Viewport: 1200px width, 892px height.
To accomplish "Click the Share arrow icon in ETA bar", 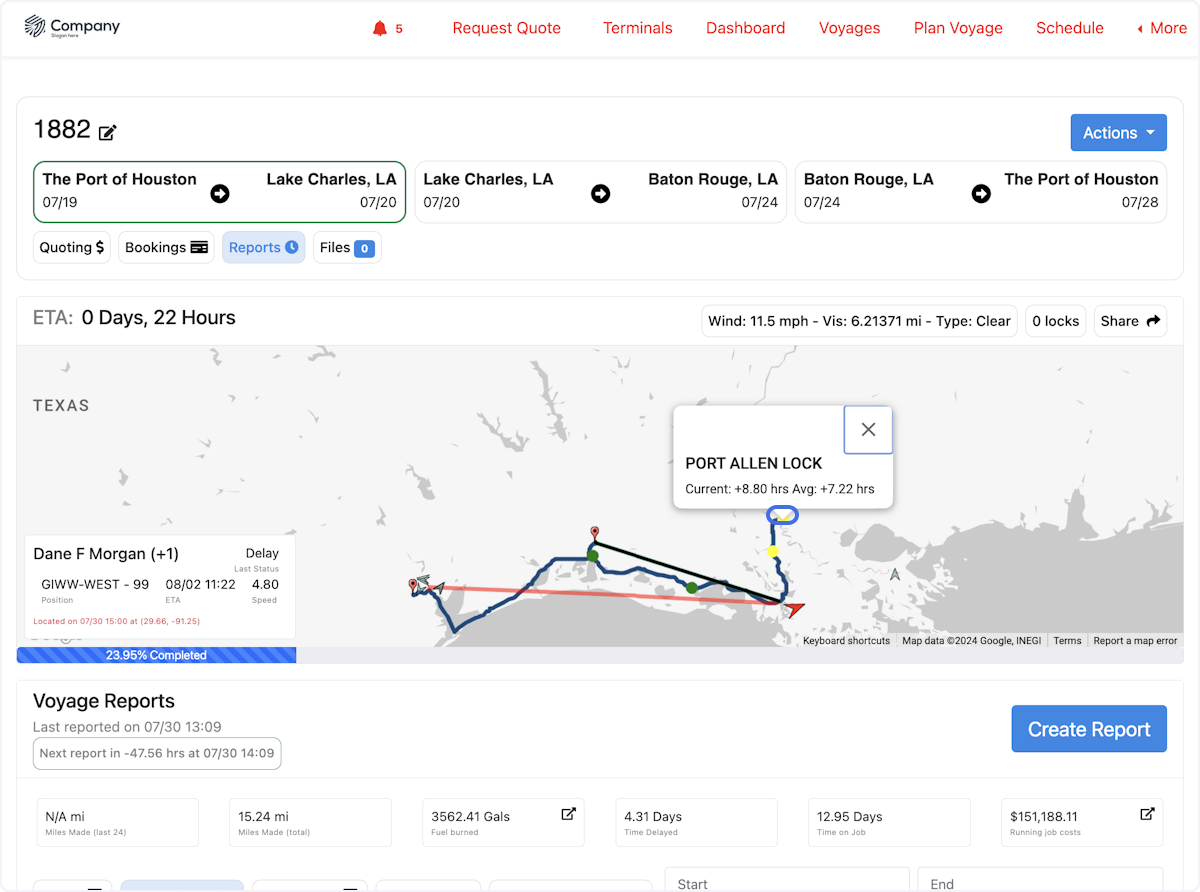I will click(1155, 321).
